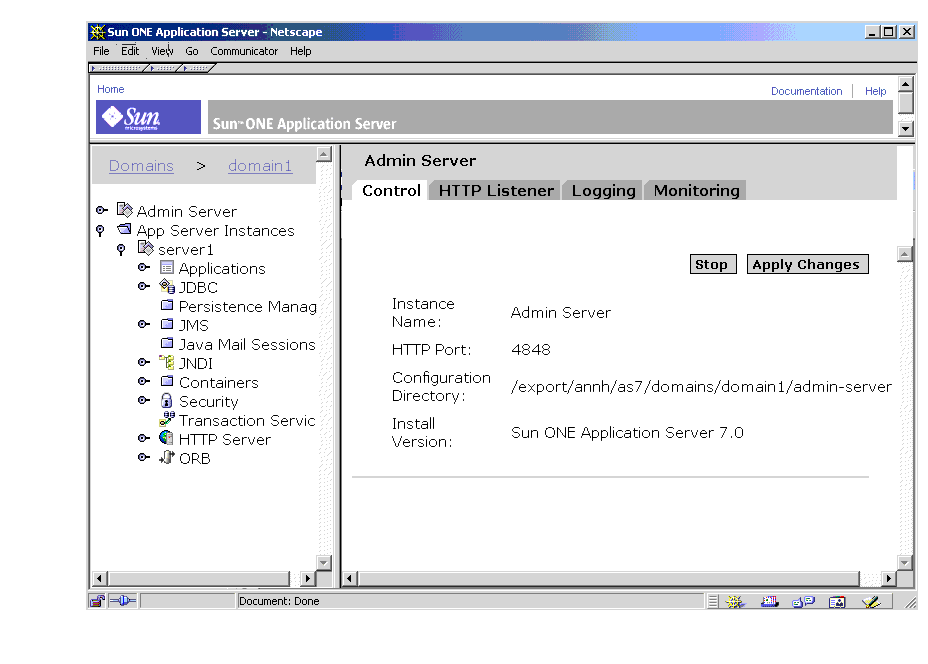The height and width of the screenshot is (664, 928).
Task: Open the Edit menu
Action: pos(130,51)
